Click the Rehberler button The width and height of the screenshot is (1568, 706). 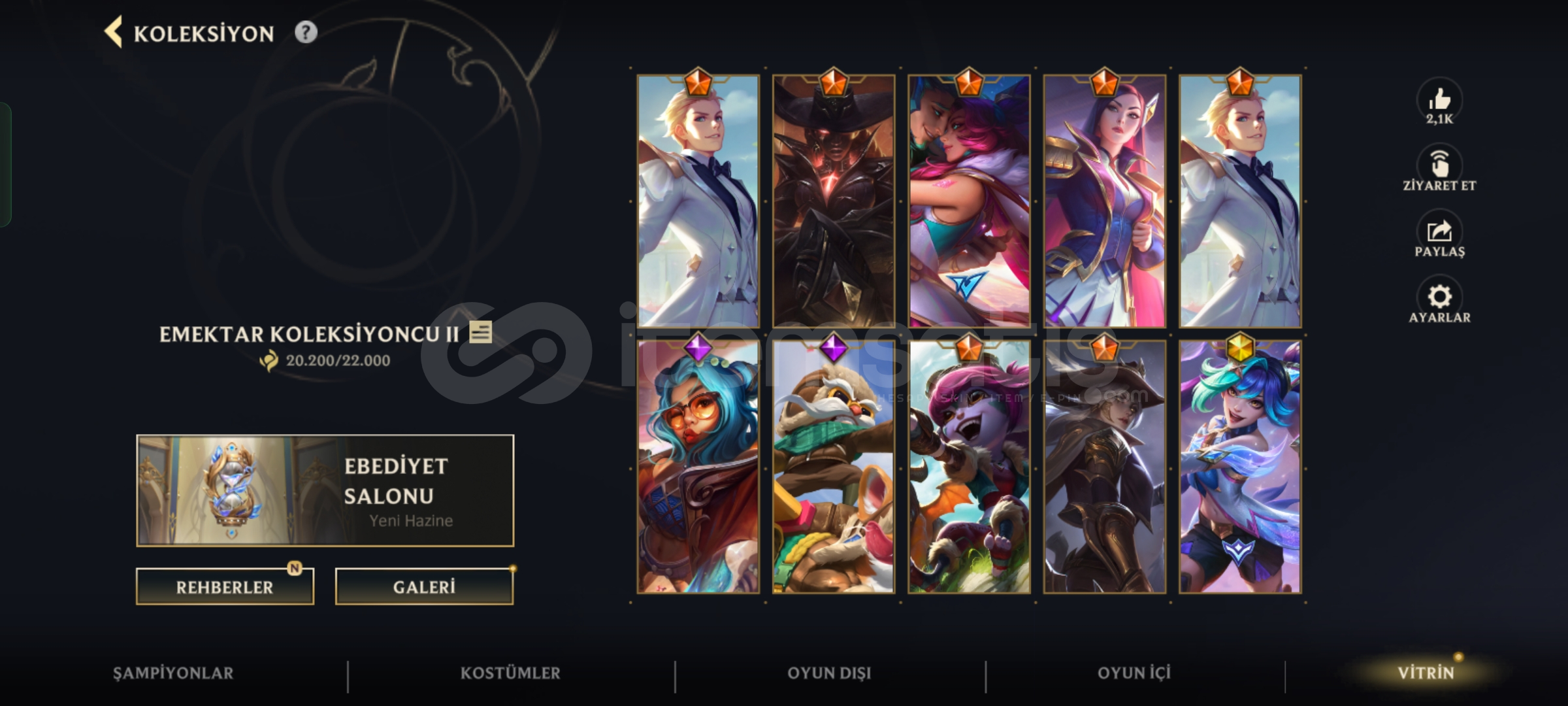[x=225, y=586]
